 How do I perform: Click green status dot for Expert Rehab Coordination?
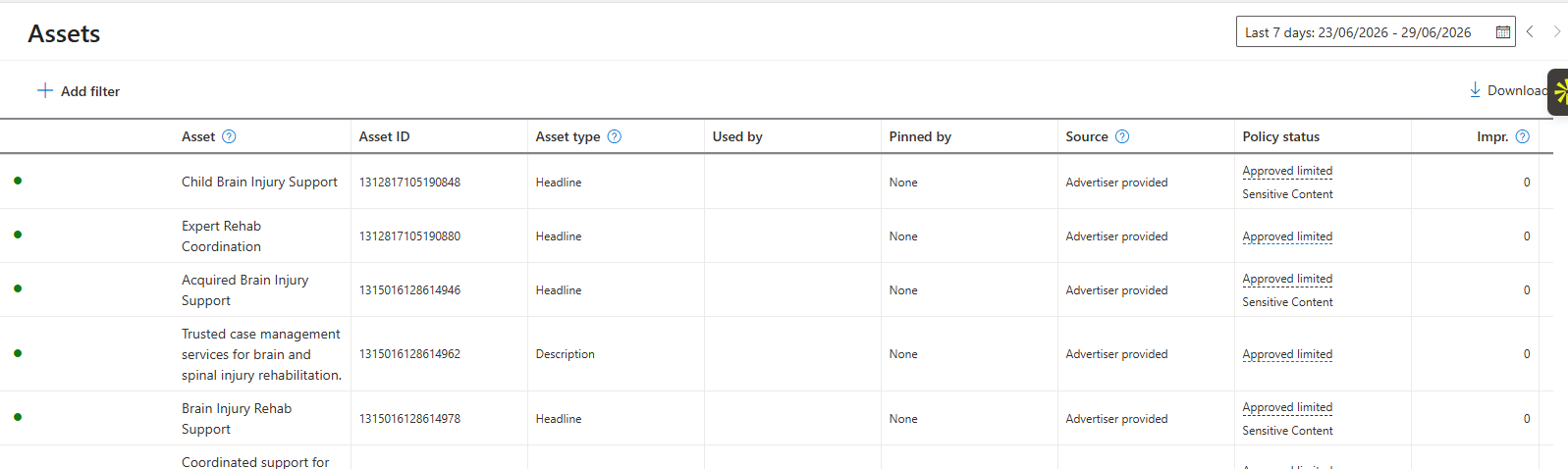(x=18, y=234)
